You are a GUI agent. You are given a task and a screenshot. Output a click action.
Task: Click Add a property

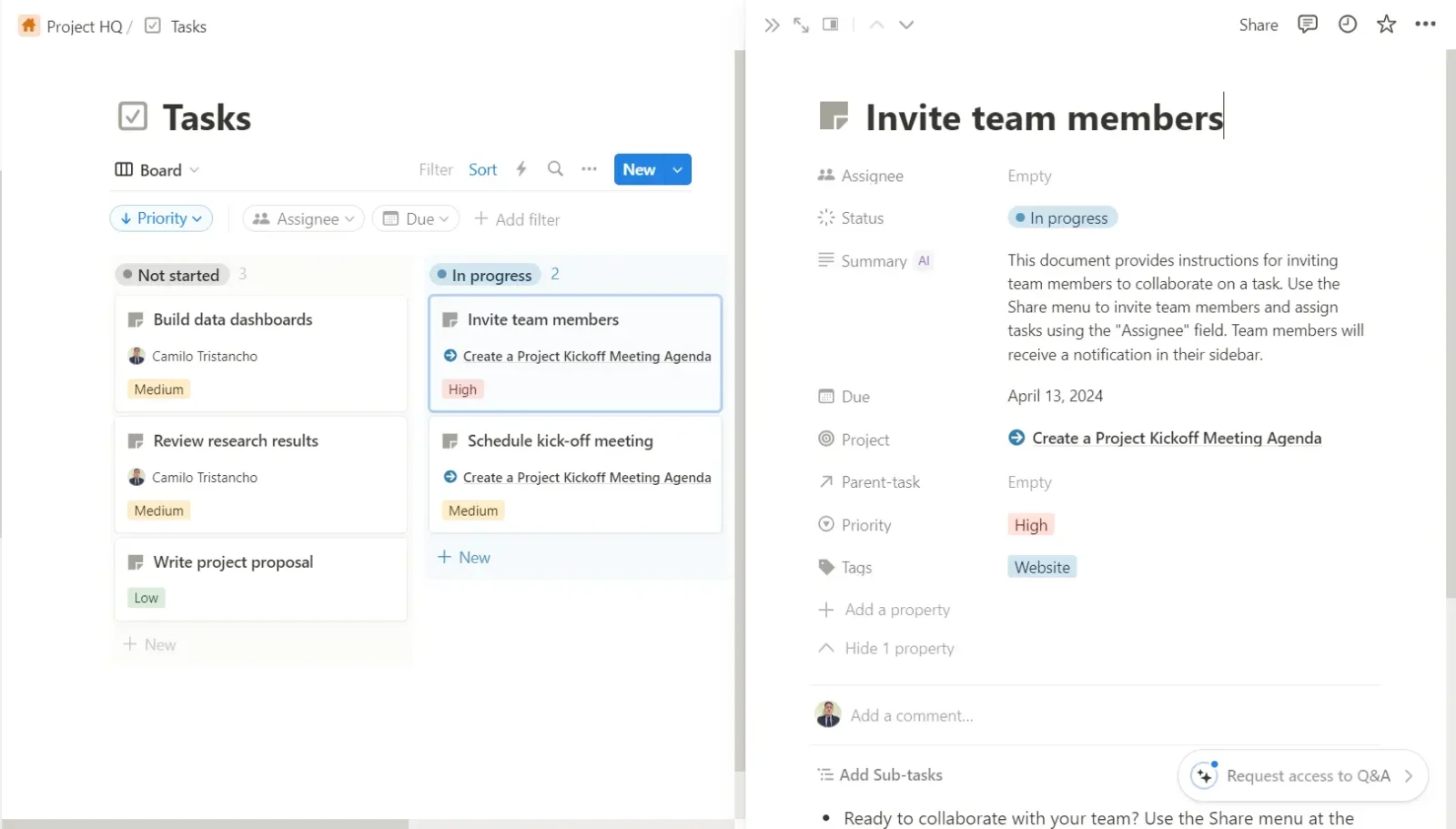point(885,610)
